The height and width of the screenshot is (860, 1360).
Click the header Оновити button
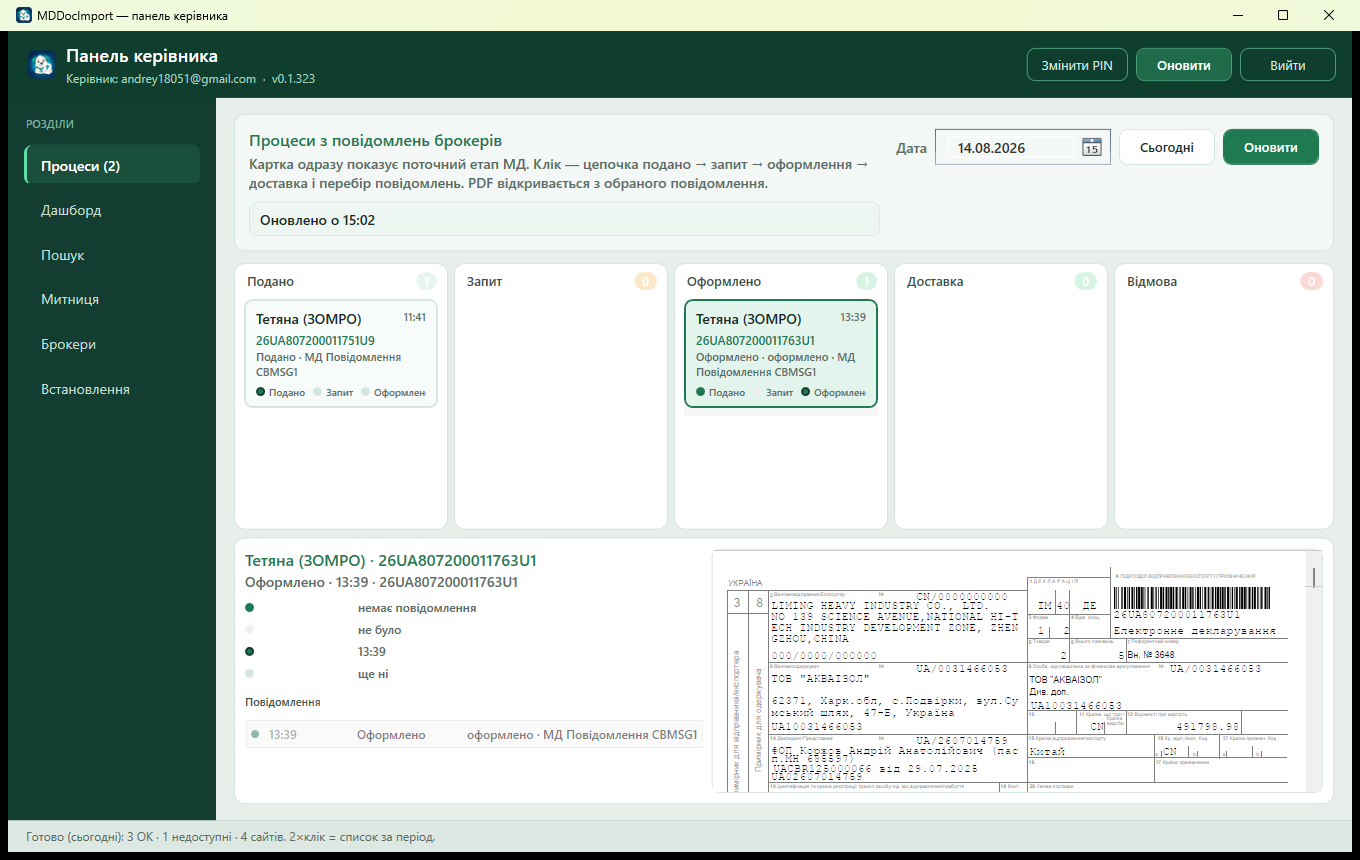tap(1184, 65)
